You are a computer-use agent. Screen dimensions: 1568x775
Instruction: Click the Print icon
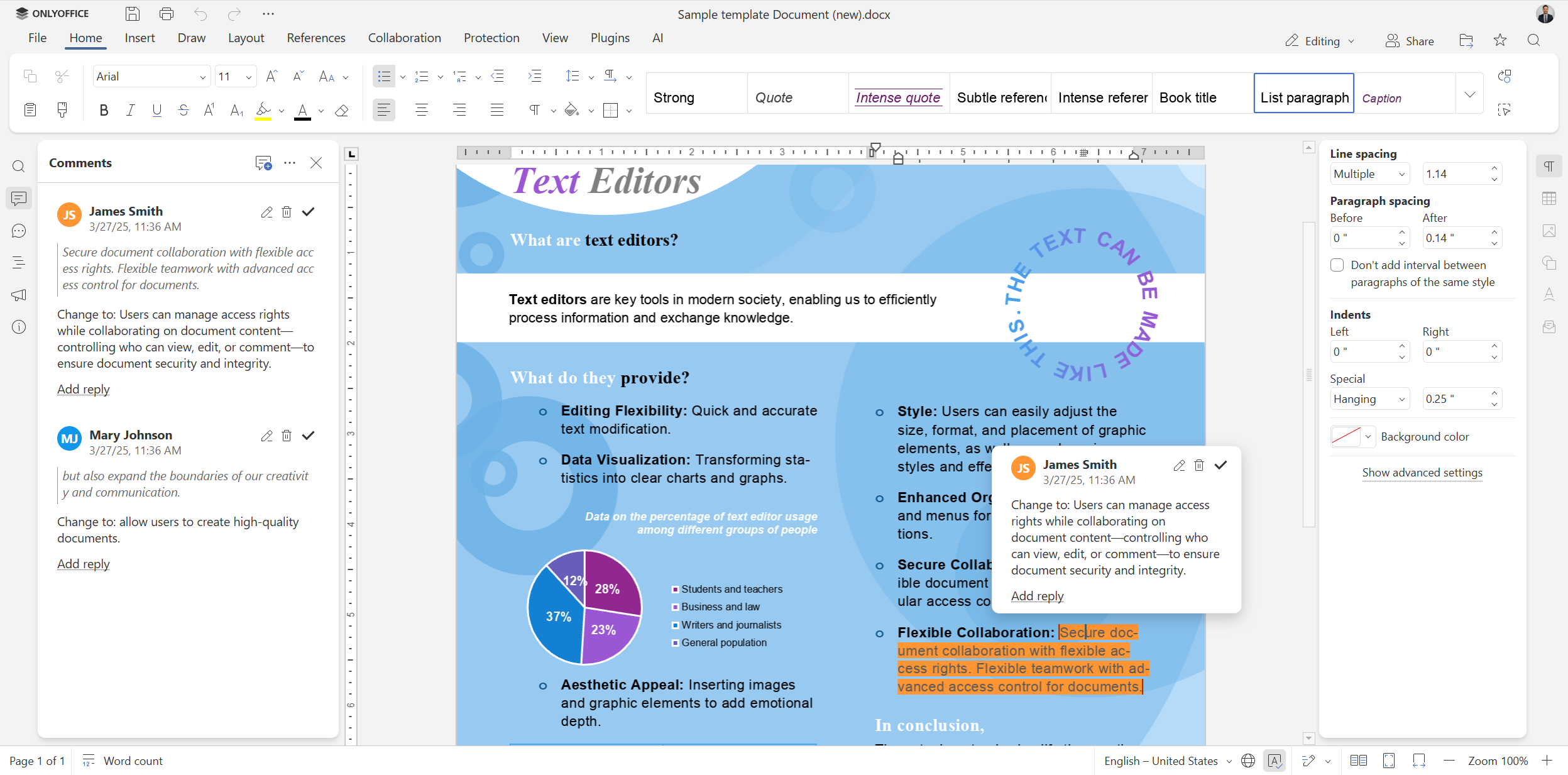[x=167, y=14]
